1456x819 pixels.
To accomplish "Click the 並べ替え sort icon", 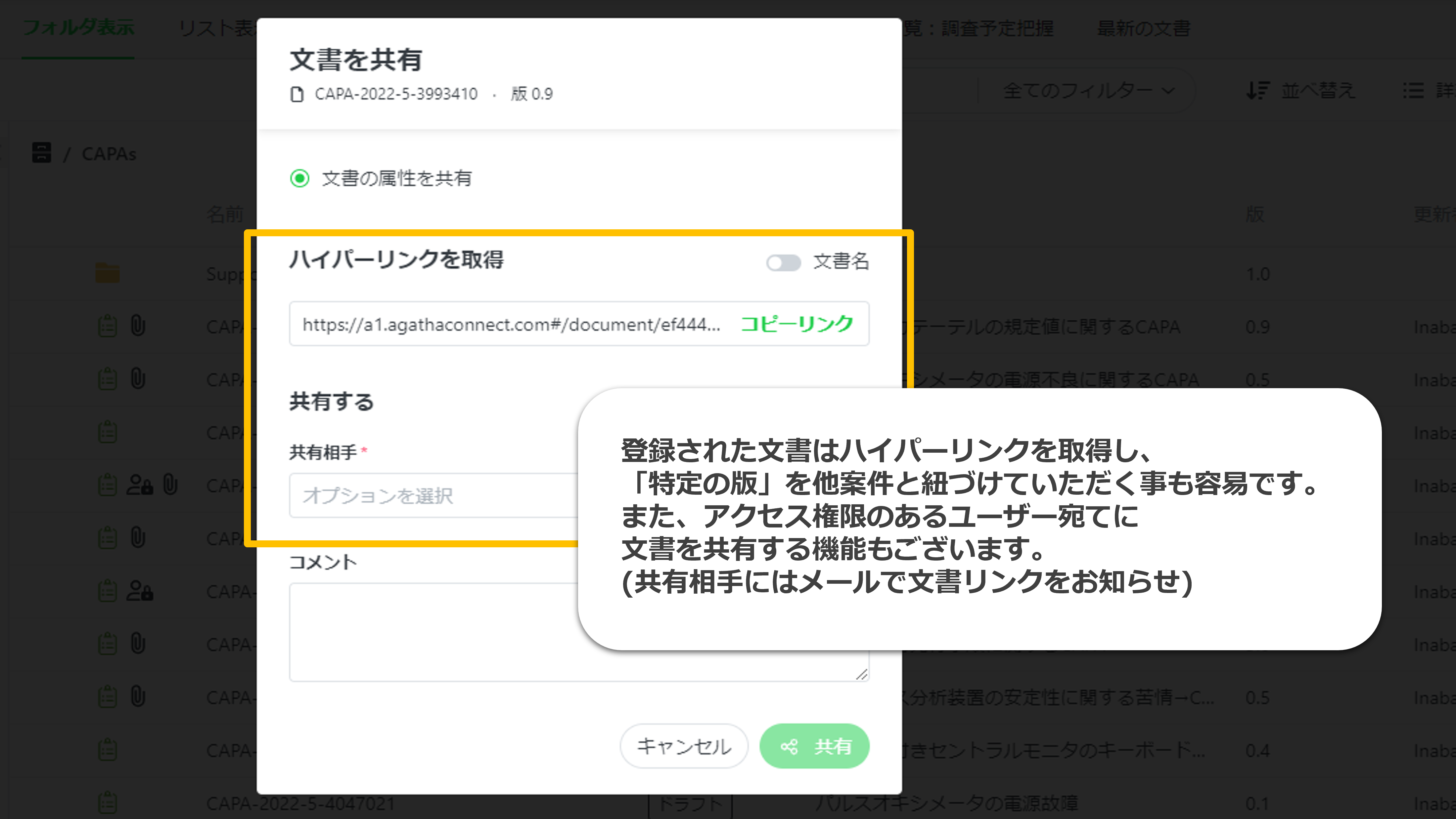I will (1257, 90).
